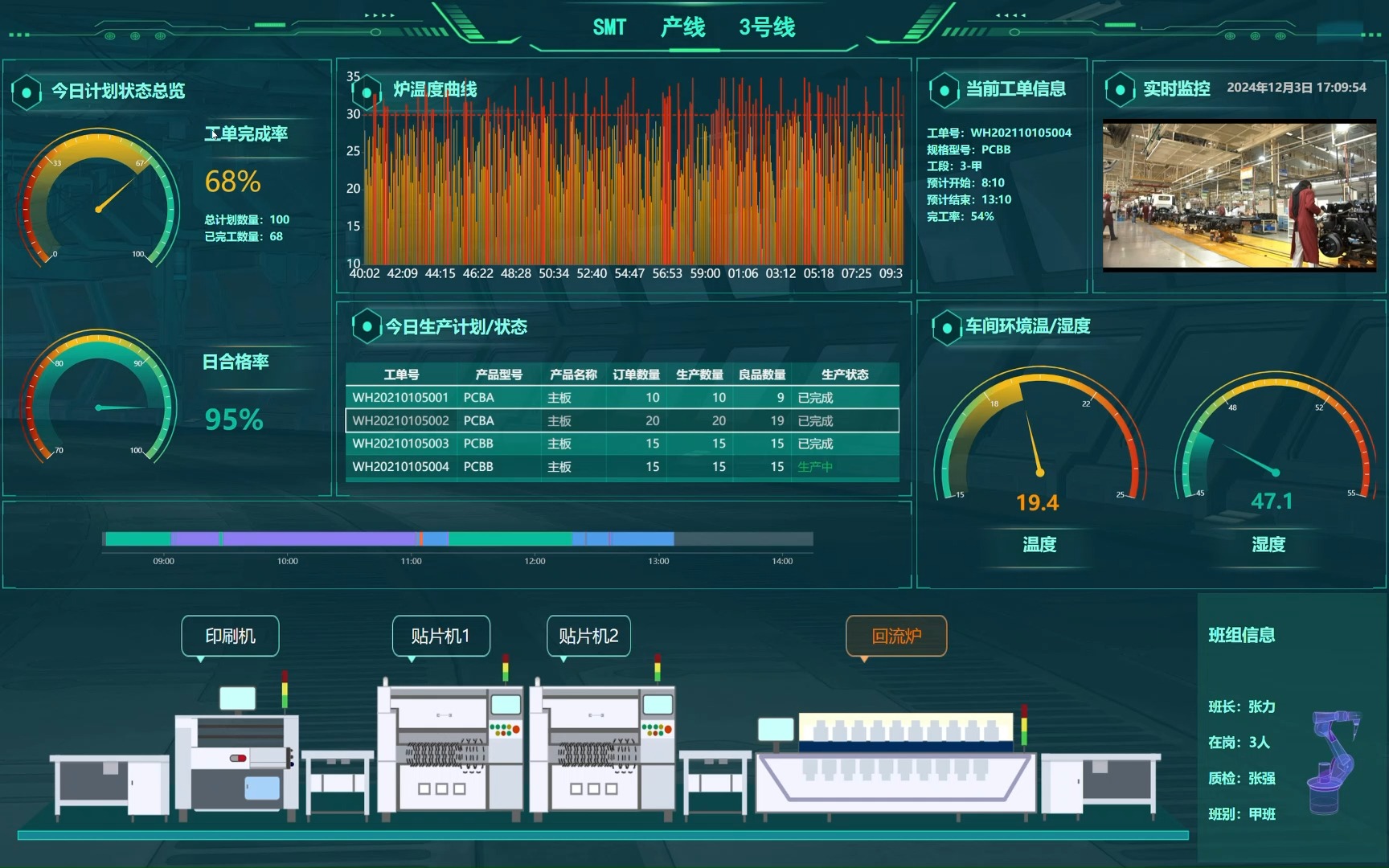Viewport: 1389px width, 868px height.
Task: Click the signal tower light on the reflow oven
Action: 1024,725
